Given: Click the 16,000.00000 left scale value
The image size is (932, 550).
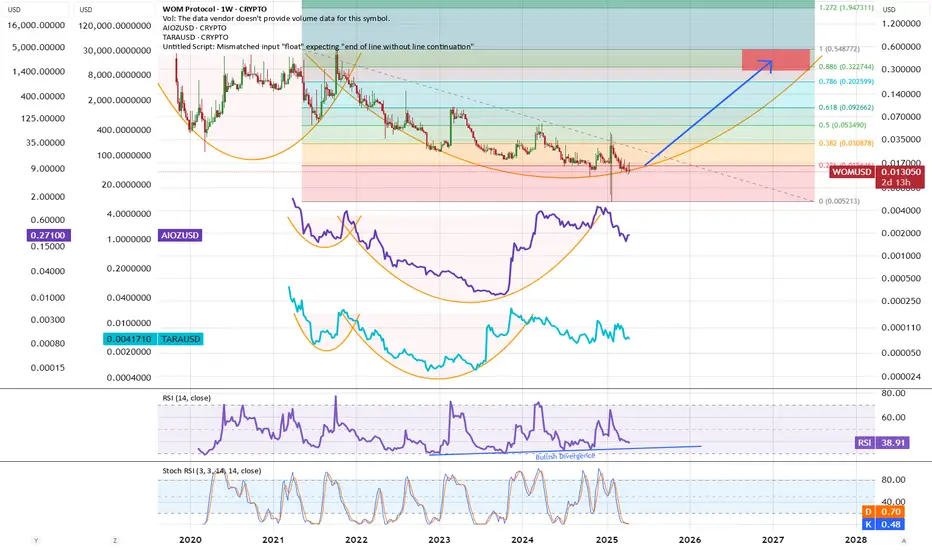Looking at the screenshot, I should pos(36,25).
